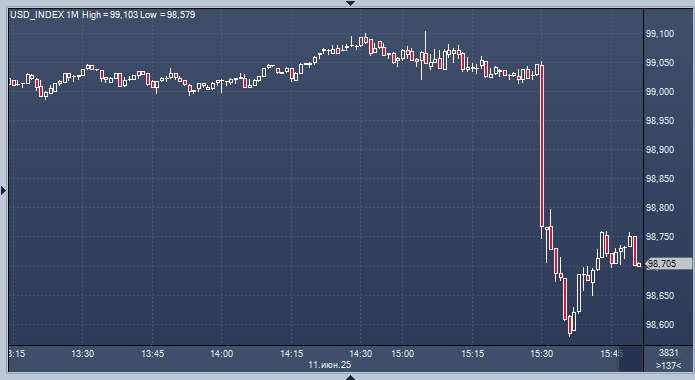Click the 15:00 time axis label
The height and width of the screenshot is (380, 695).
click(x=402, y=354)
